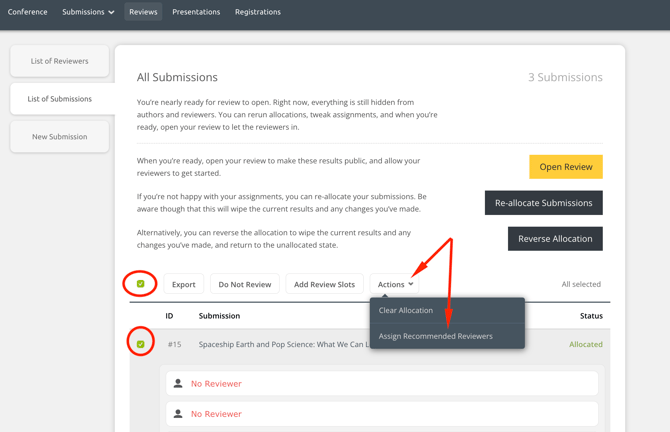670x432 pixels.
Task: Open List of Reviewers in sidebar
Action: point(60,61)
